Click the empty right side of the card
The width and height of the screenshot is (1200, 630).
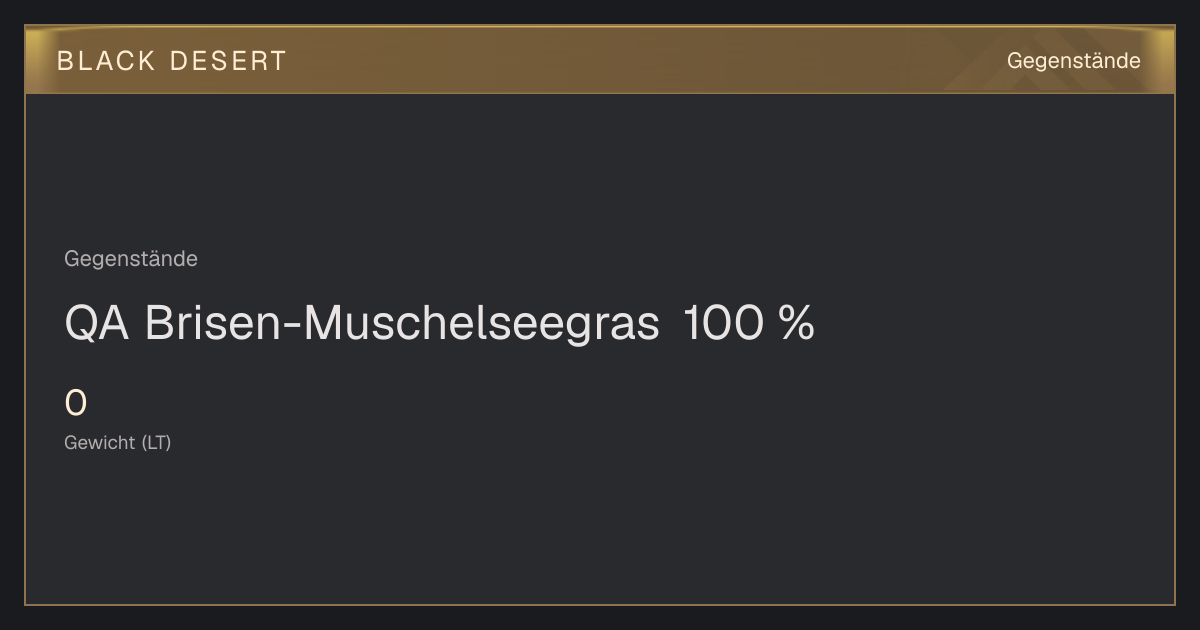1000,350
